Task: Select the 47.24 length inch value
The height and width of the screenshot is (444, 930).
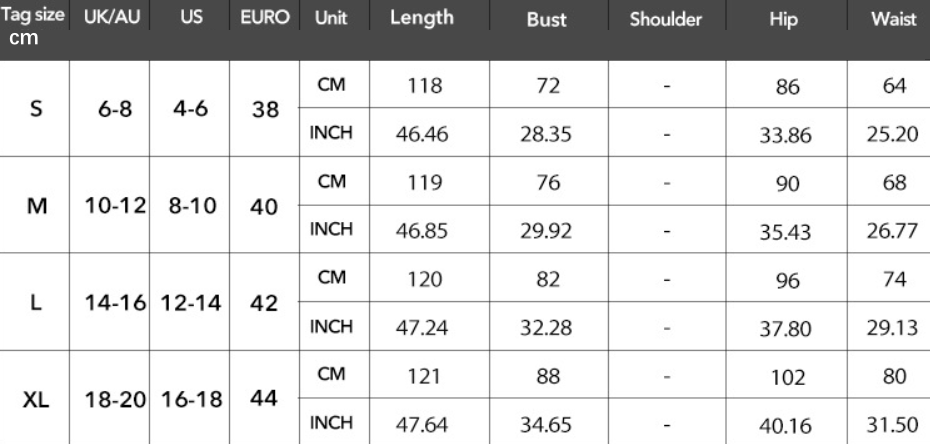Action: 421,327
